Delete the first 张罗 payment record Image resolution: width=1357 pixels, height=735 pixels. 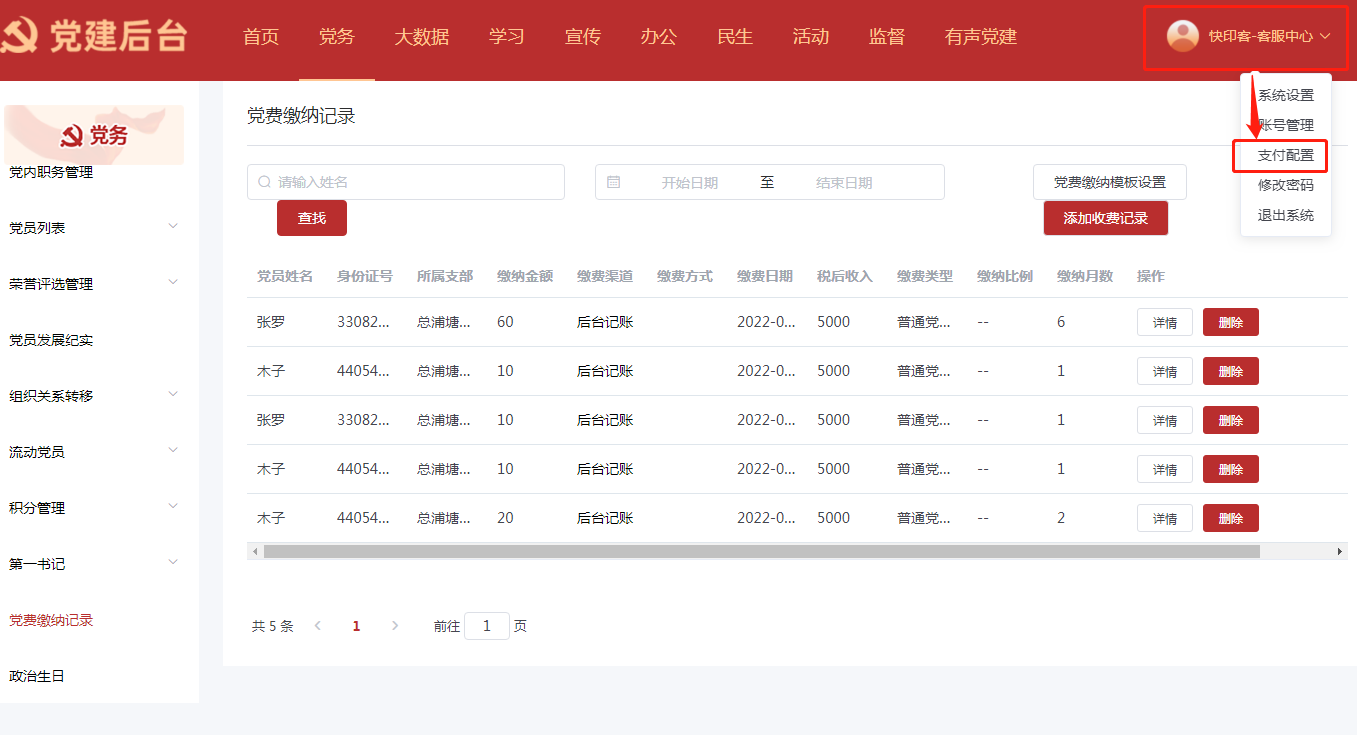coord(1230,322)
